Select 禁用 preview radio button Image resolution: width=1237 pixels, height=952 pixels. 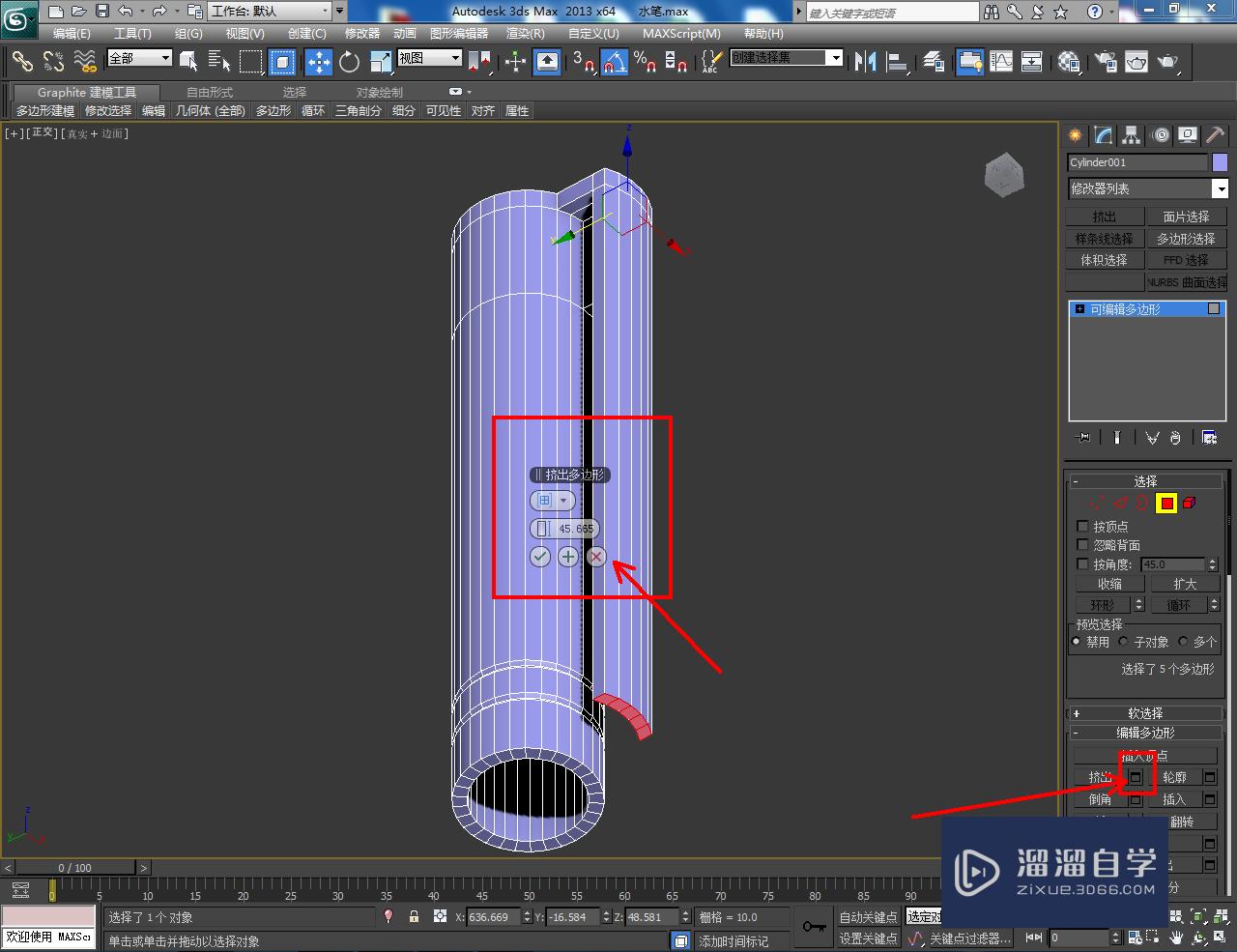click(1077, 642)
